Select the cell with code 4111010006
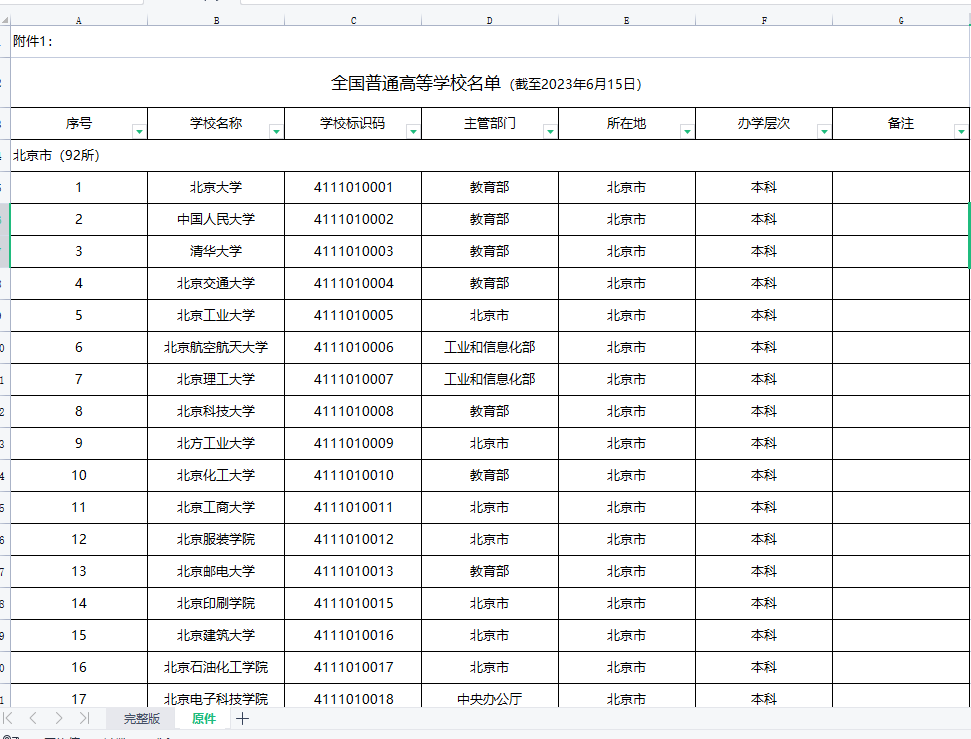This screenshot has width=971, height=739. click(353, 348)
